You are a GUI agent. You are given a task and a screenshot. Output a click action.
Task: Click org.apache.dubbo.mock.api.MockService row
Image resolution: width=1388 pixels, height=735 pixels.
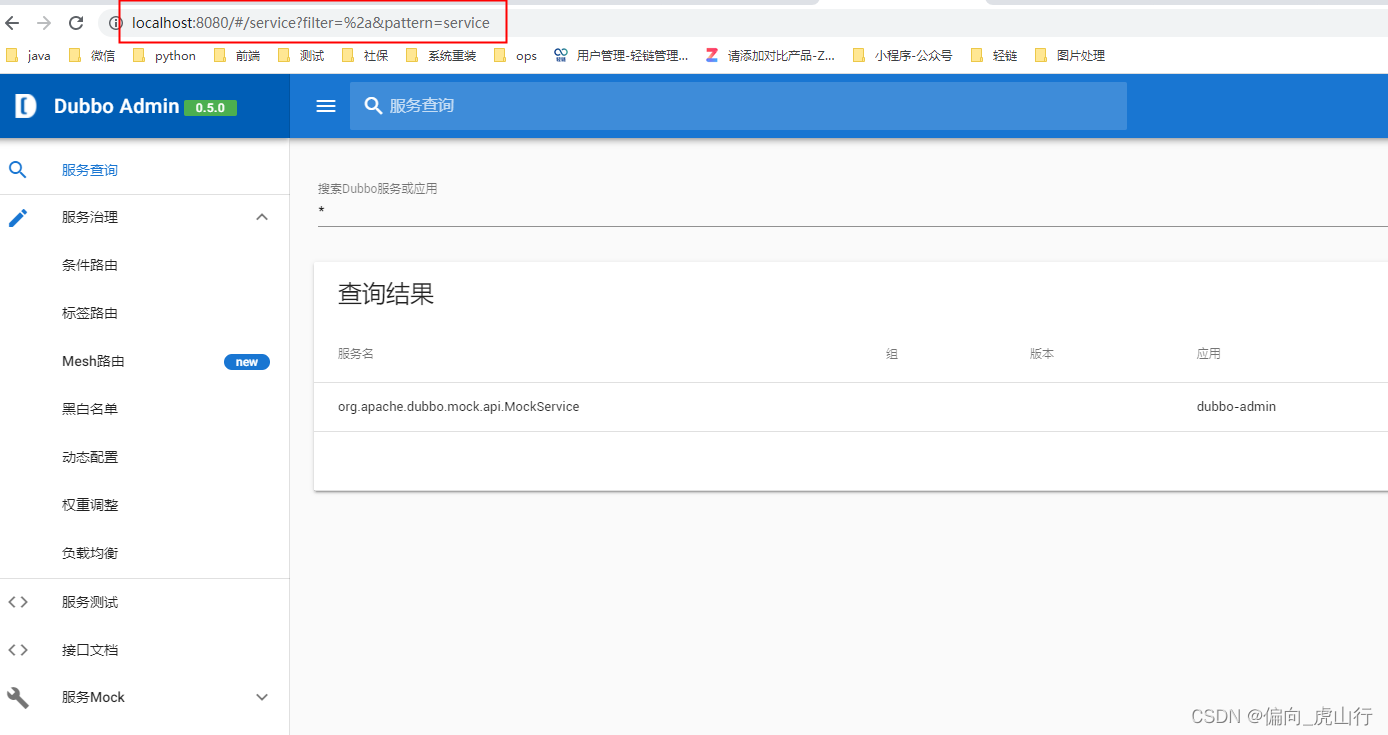851,407
